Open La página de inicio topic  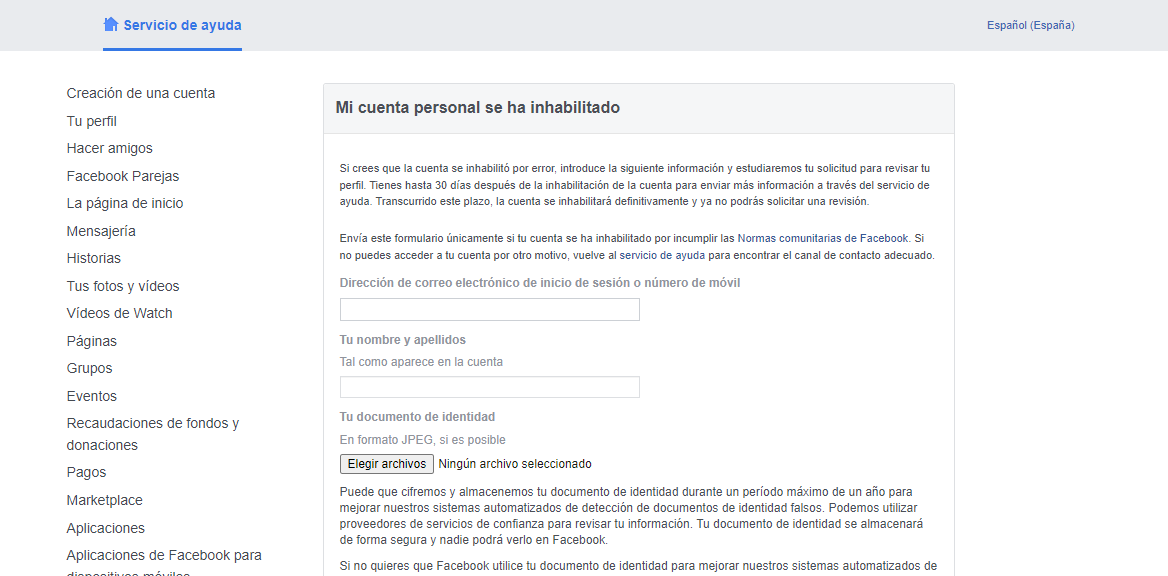click(125, 203)
